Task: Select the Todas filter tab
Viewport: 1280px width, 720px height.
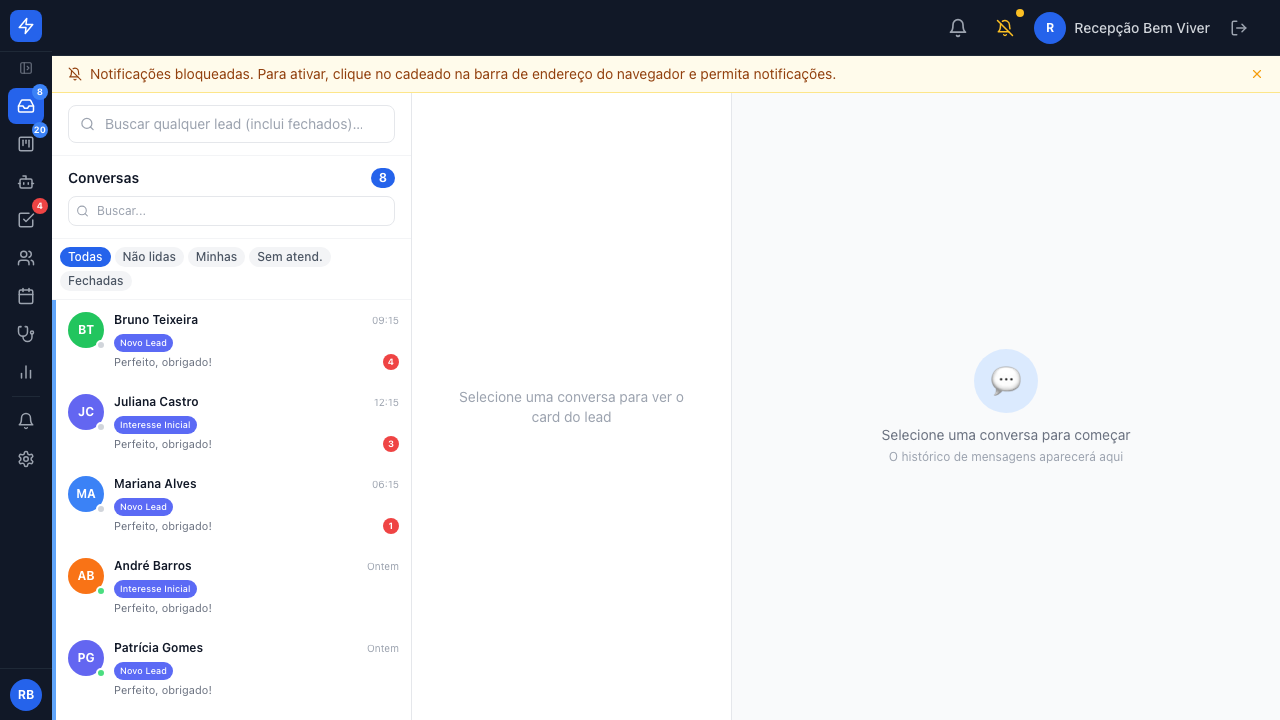Action: (85, 257)
